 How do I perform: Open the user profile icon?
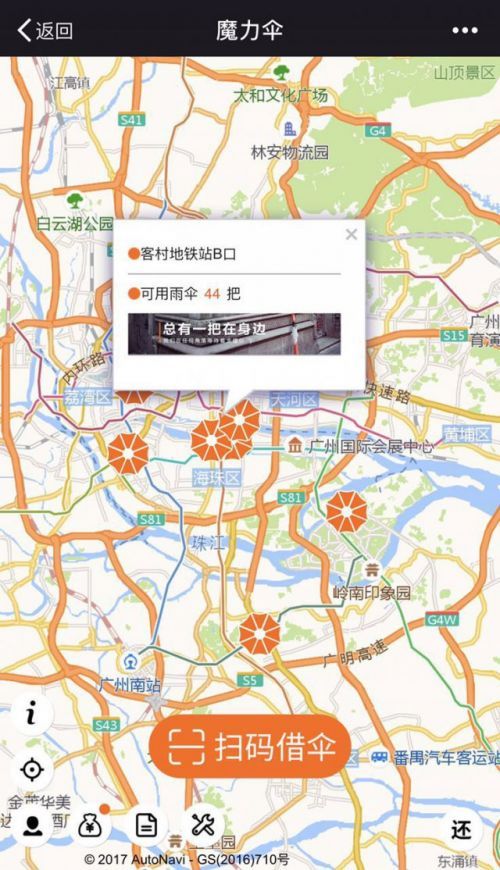(x=33, y=826)
